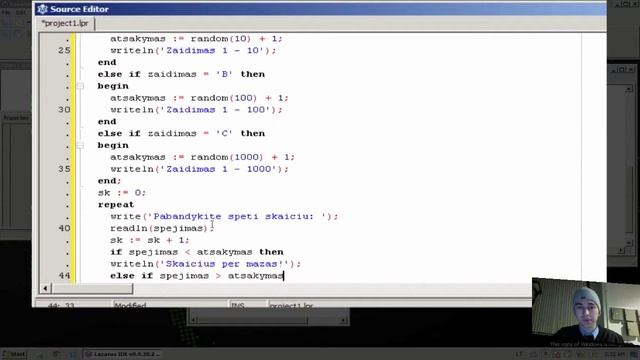Click the Lazarus IDE taskbar button
The height and width of the screenshot is (360, 640).
pyautogui.click(x=122, y=354)
